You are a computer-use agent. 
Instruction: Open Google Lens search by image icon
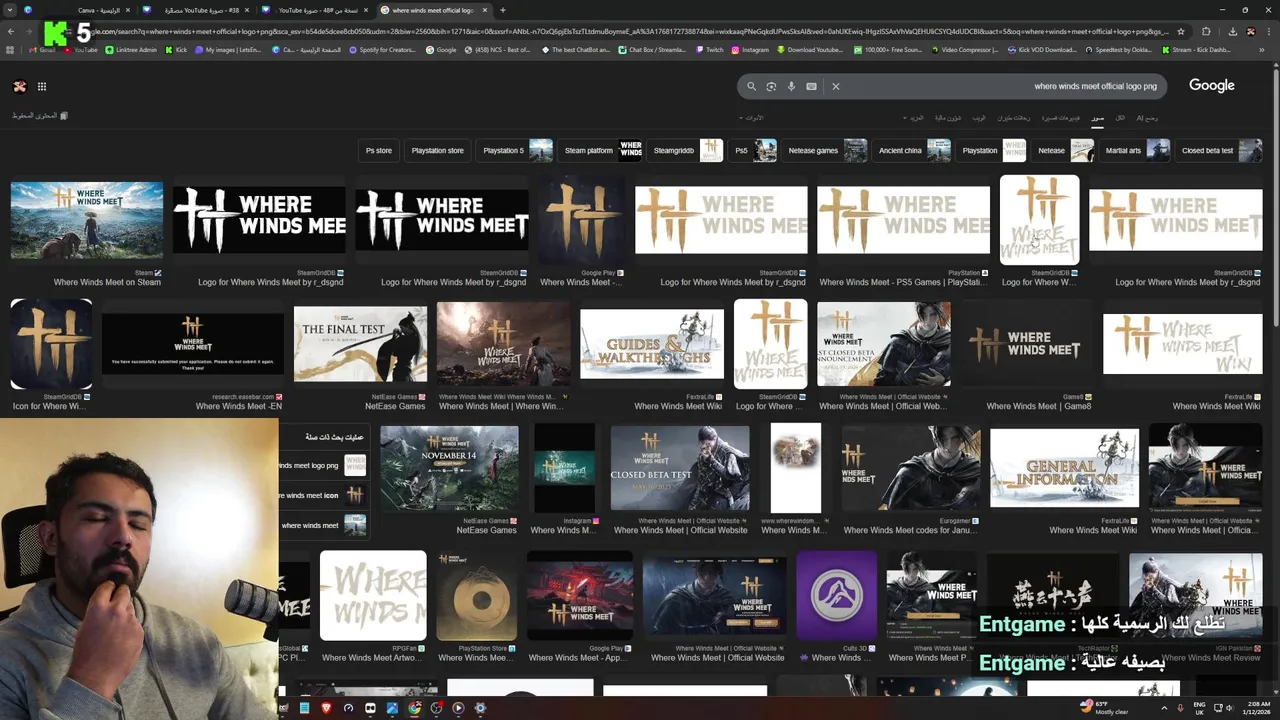pyautogui.click(x=771, y=86)
